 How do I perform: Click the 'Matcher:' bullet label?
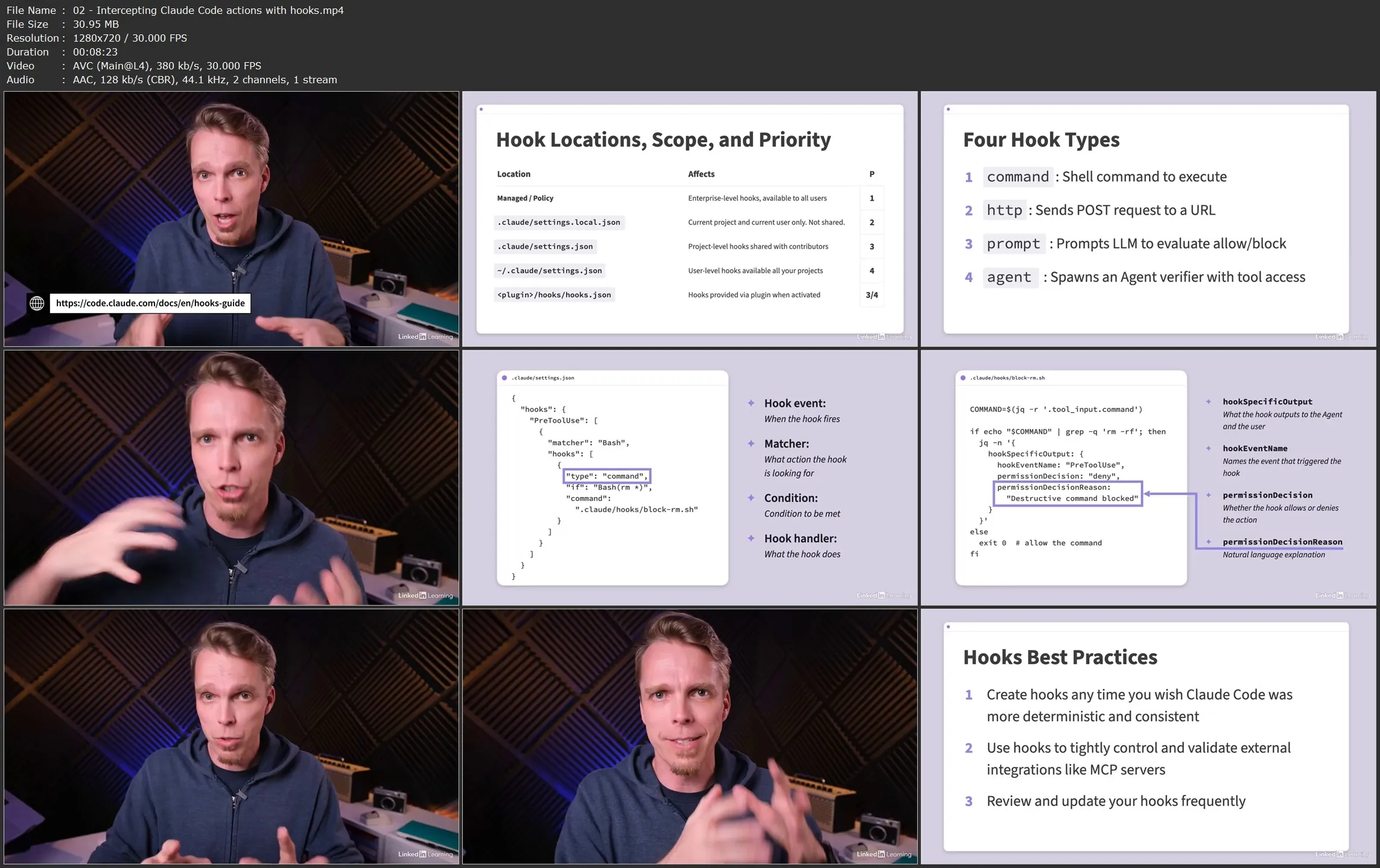tap(787, 444)
